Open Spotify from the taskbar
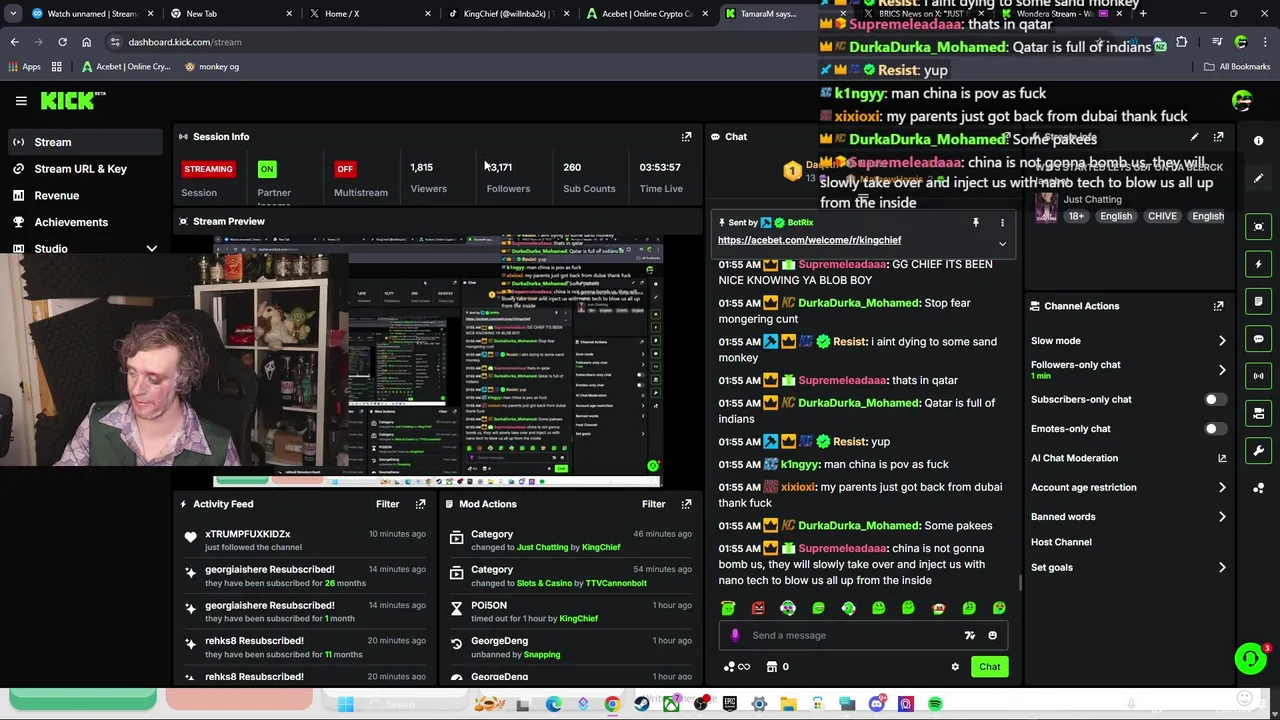This screenshot has width=1280, height=720. click(935, 705)
